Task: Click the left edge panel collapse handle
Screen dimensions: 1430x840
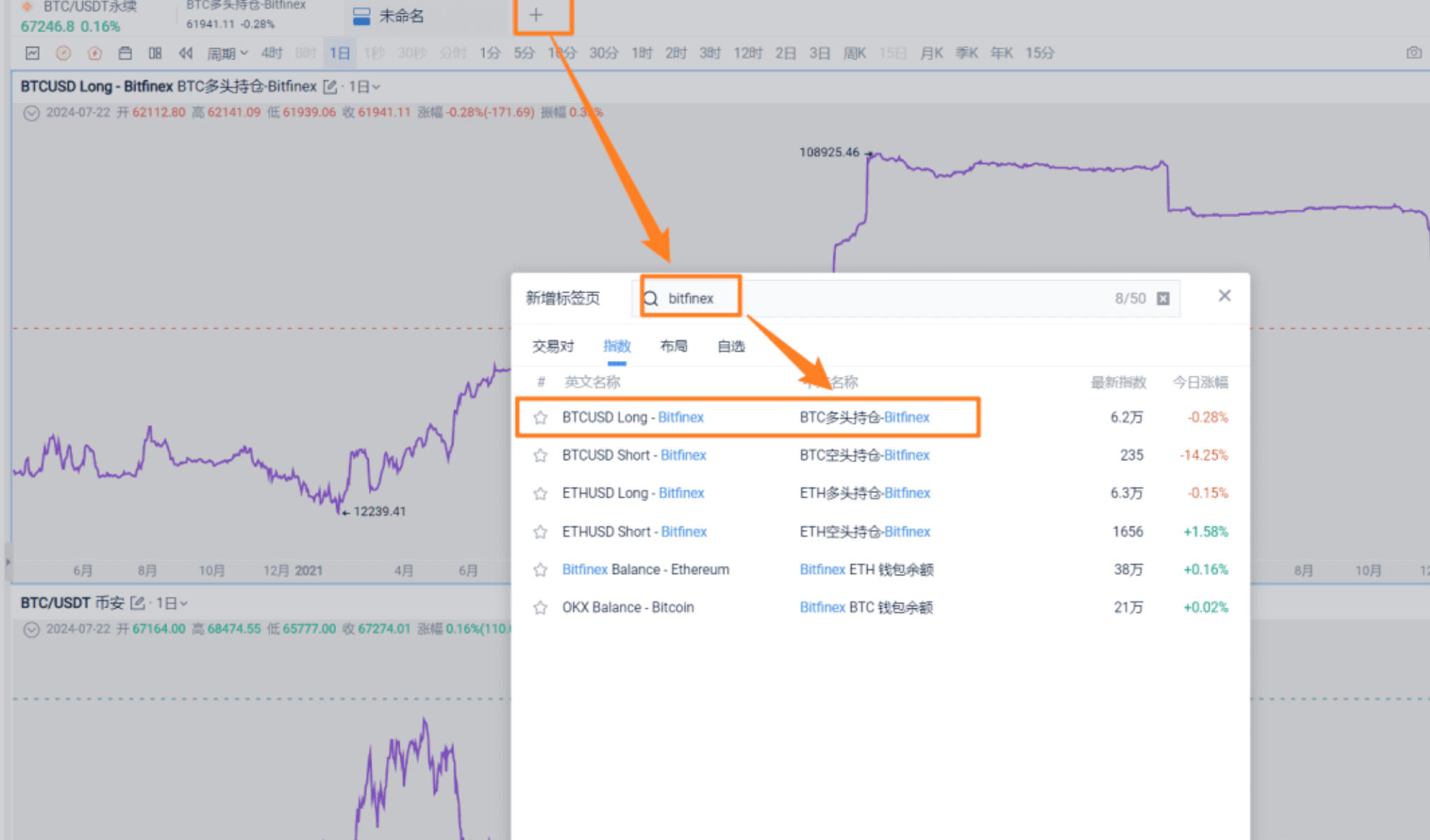Action: click(8, 562)
